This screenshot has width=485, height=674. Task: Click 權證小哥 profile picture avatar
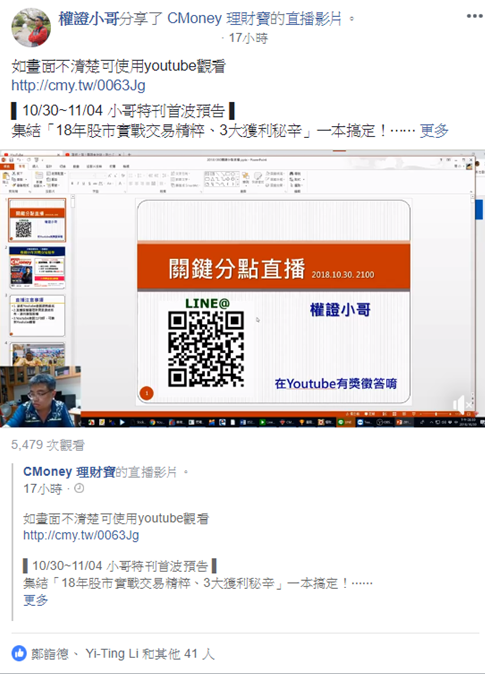(31, 27)
